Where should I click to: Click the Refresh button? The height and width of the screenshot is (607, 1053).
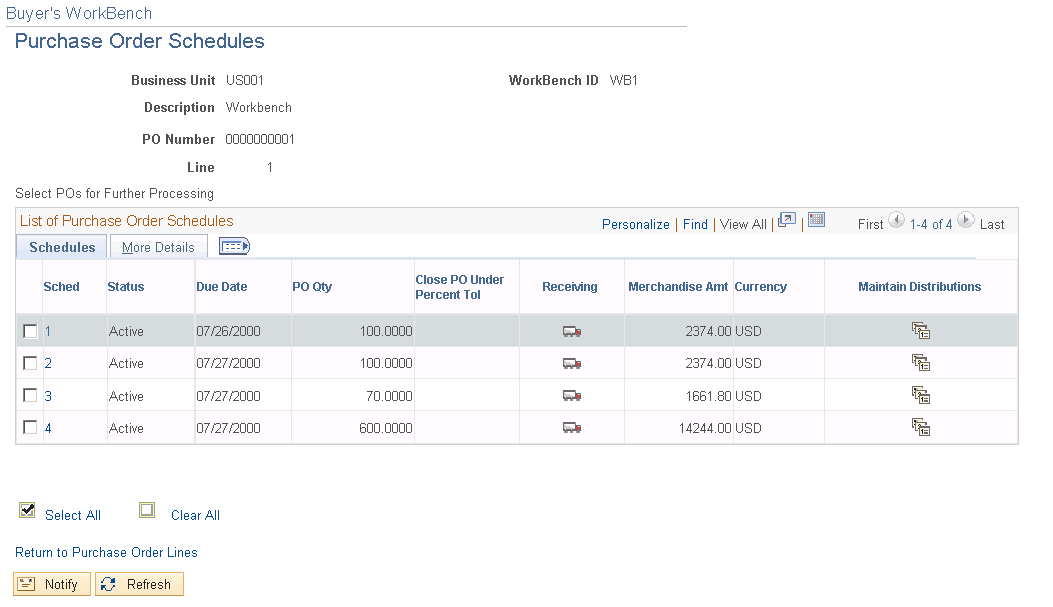pos(139,584)
